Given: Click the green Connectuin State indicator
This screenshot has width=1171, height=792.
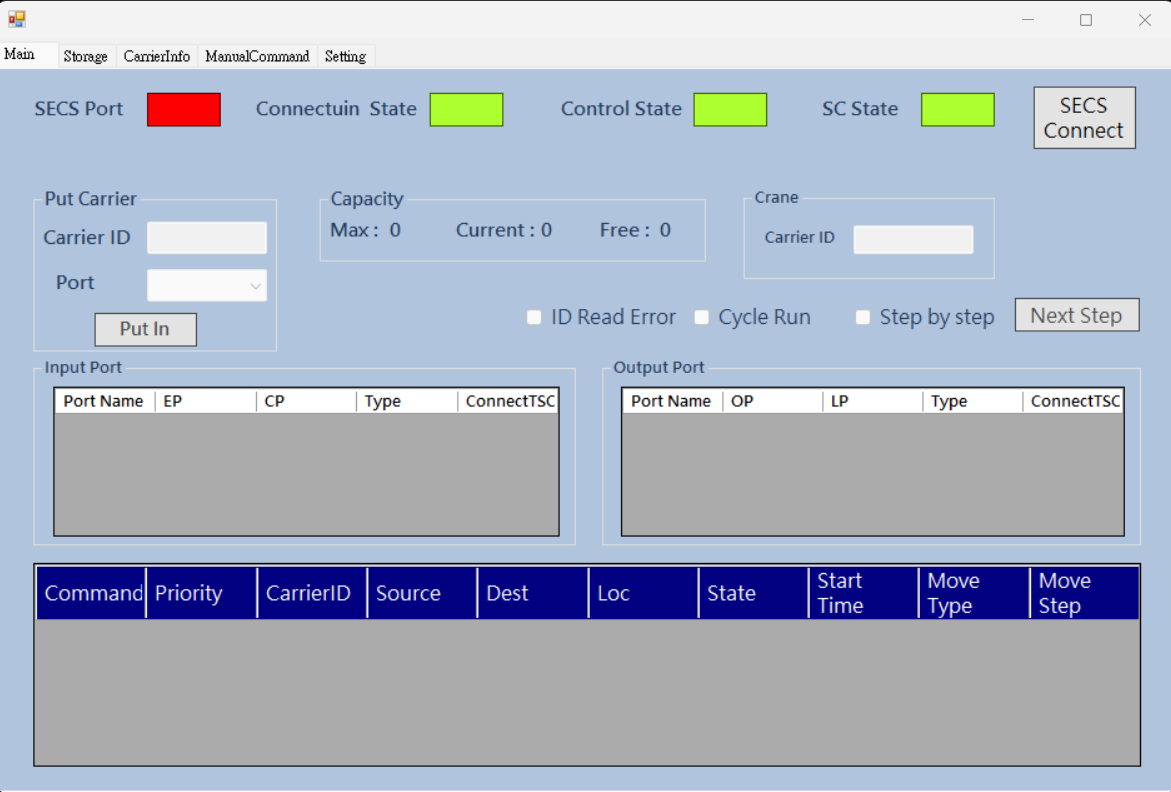Looking at the screenshot, I should tap(467, 110).
